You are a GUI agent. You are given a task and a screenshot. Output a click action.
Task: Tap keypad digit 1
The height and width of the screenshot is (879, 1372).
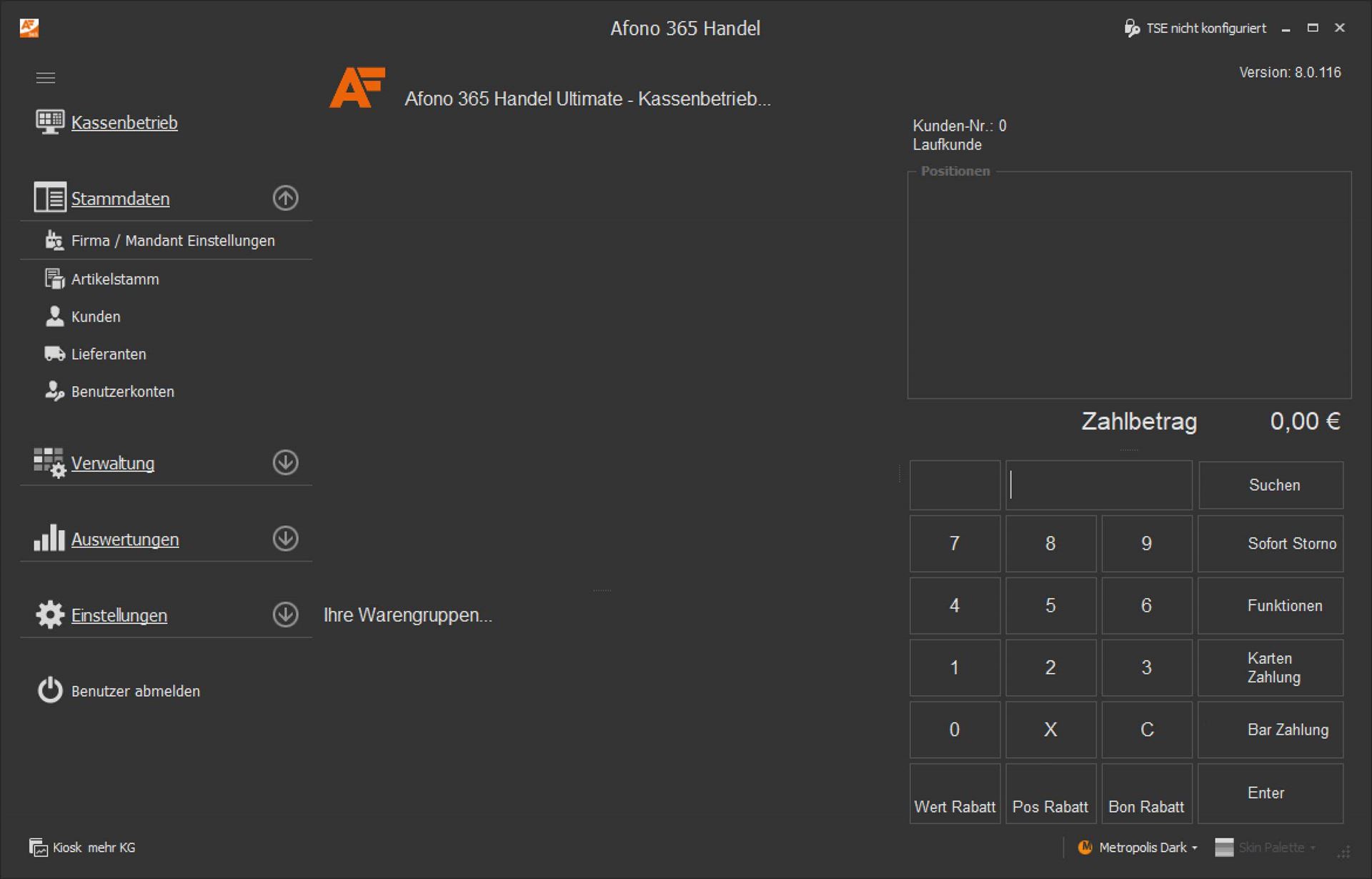click(955, 667)
